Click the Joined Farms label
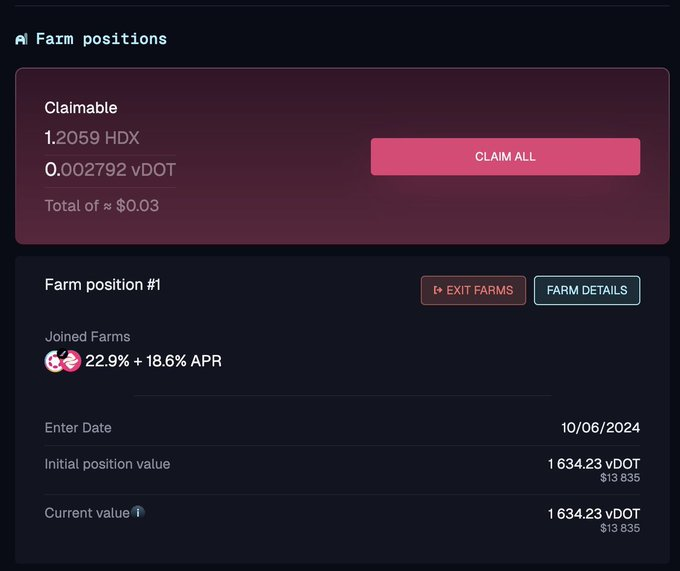This screenshot has height=571, width=680. pyautogui.click(x=88, y=336)
